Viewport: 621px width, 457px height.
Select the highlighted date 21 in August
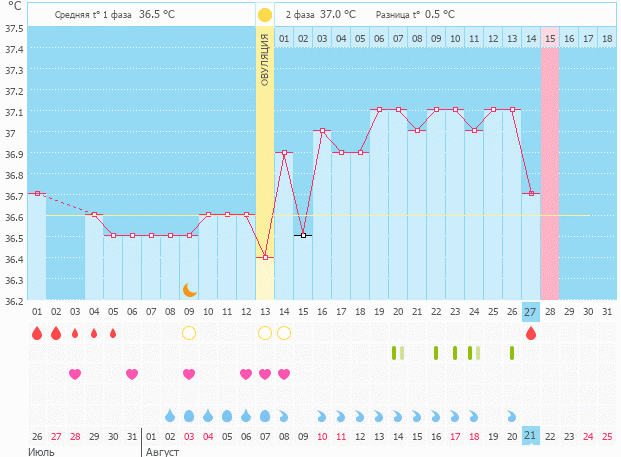[x=531, y=436]
